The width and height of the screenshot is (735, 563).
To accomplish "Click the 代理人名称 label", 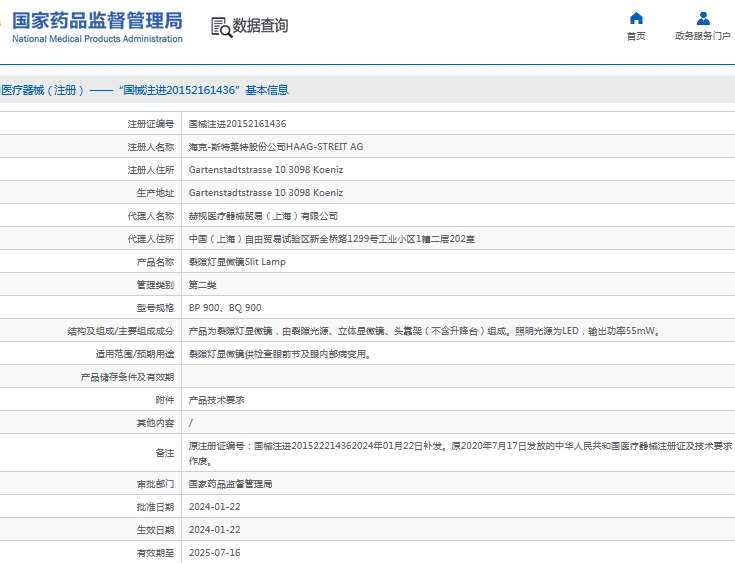I will tap(150, 216).
